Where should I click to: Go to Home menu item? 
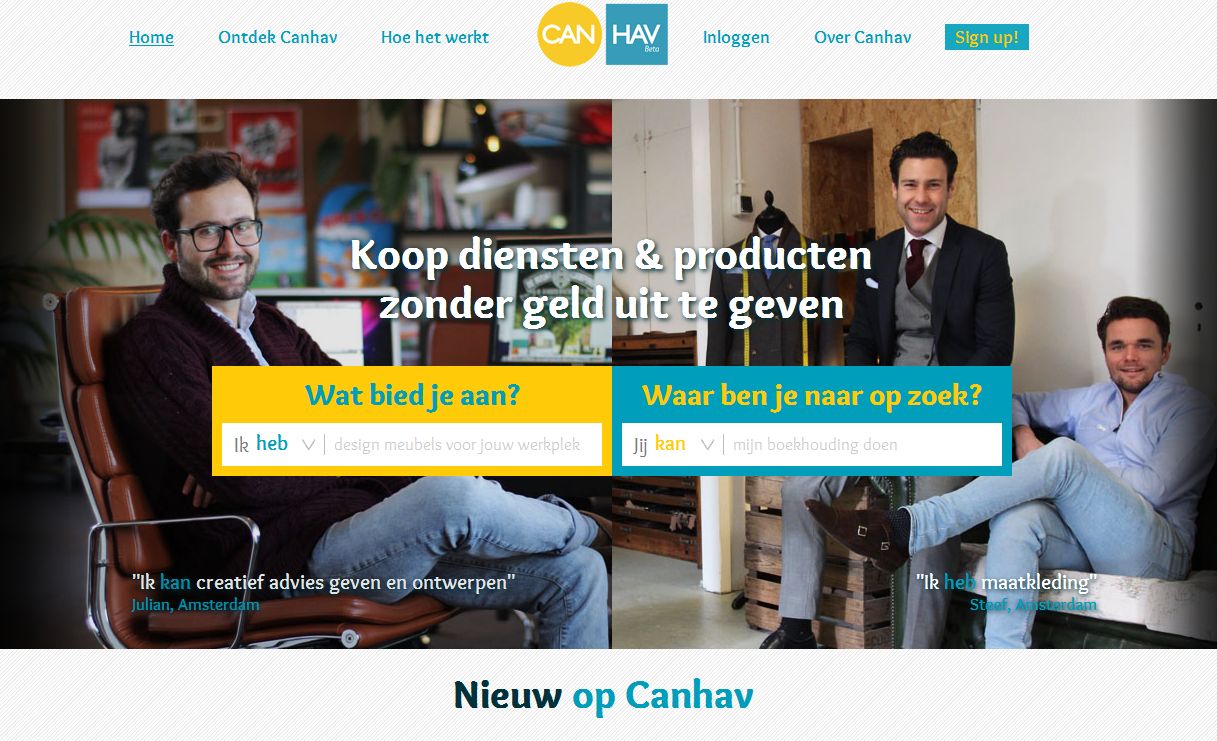[151, 38]
